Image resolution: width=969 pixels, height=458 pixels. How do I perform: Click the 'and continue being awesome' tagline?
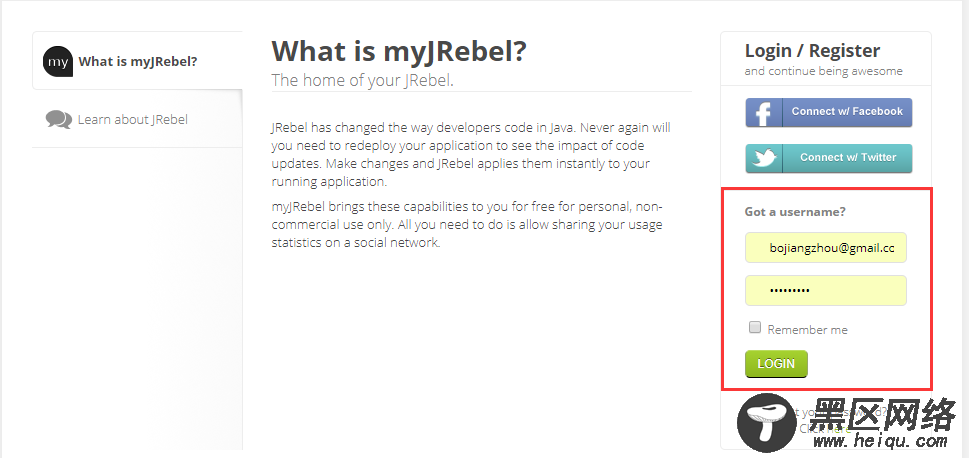823,71
